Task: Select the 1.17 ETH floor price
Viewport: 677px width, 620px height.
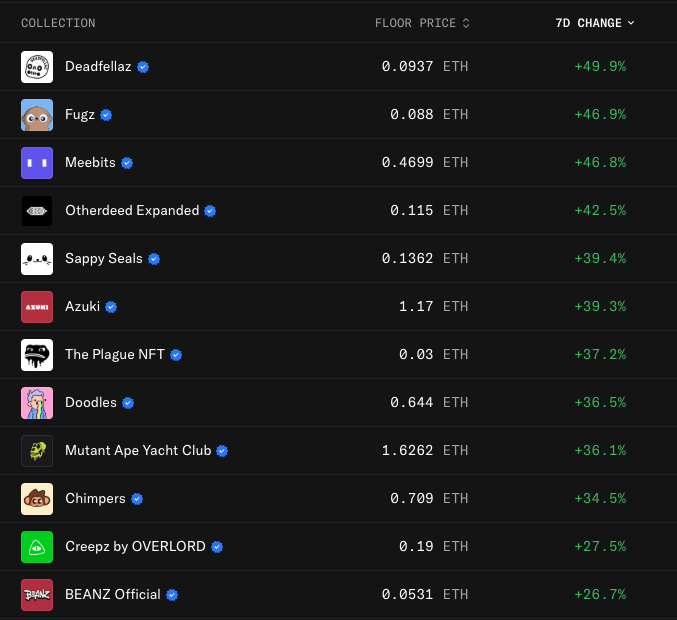Action: click(x=433, y=307)
